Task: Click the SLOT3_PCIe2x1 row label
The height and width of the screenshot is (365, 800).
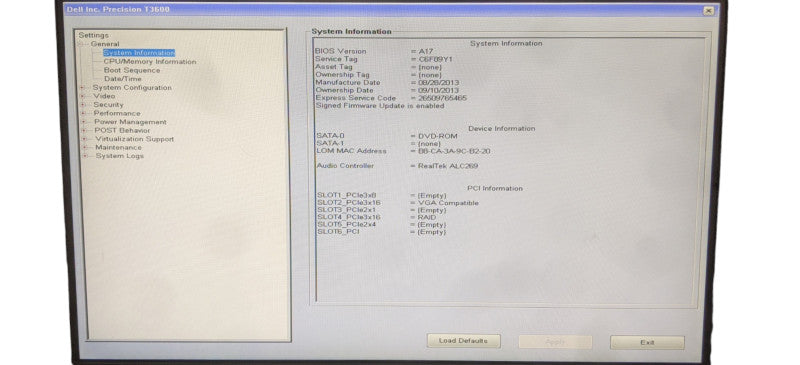Action: [x=346, y=210]
